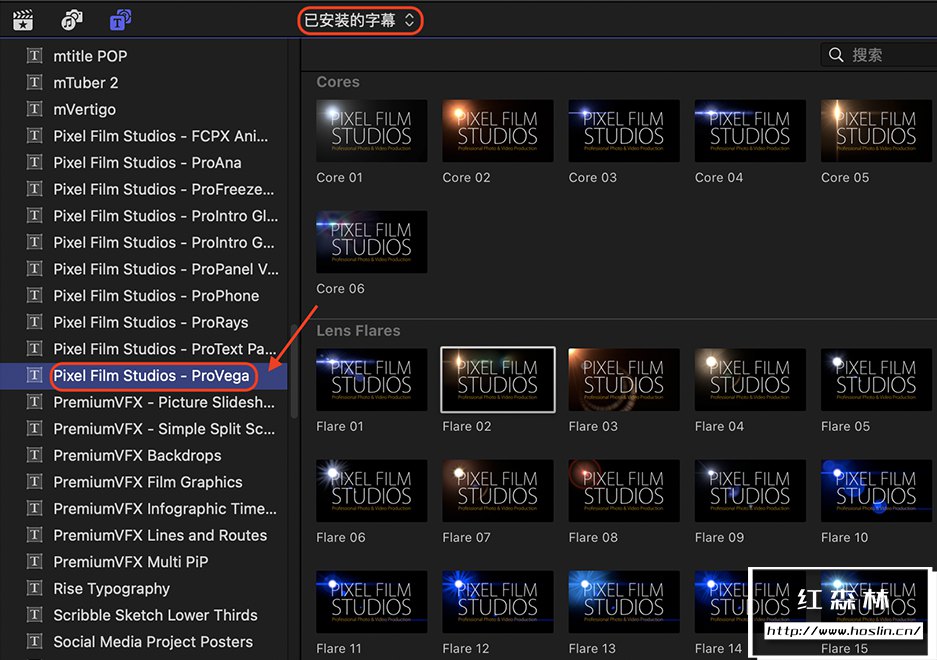Image resolution: width=937 pixels, height=660 pixels.
Task: Select the Core 01 thumbnail
Action: pyautogui.click(x=372, y=131)
